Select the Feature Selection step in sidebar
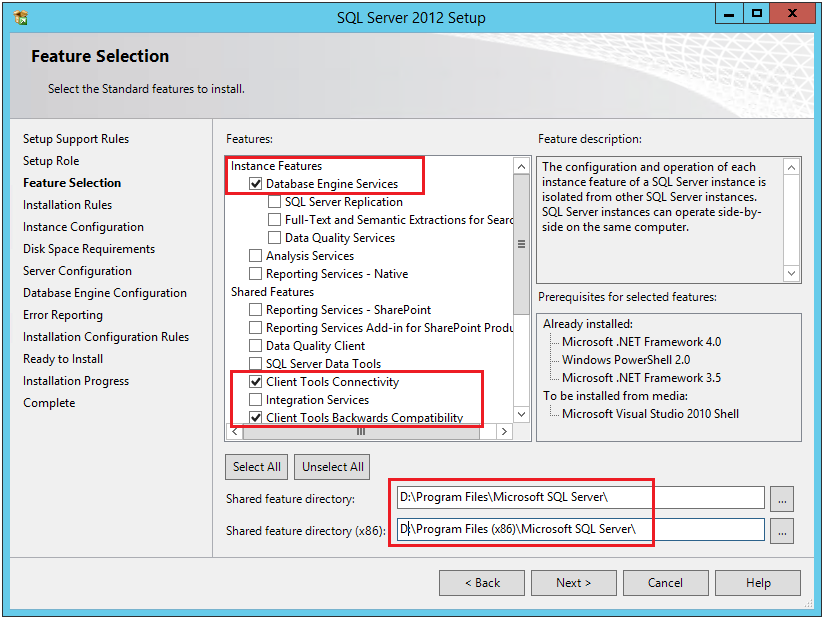825x620 pixels. [72, 183]
